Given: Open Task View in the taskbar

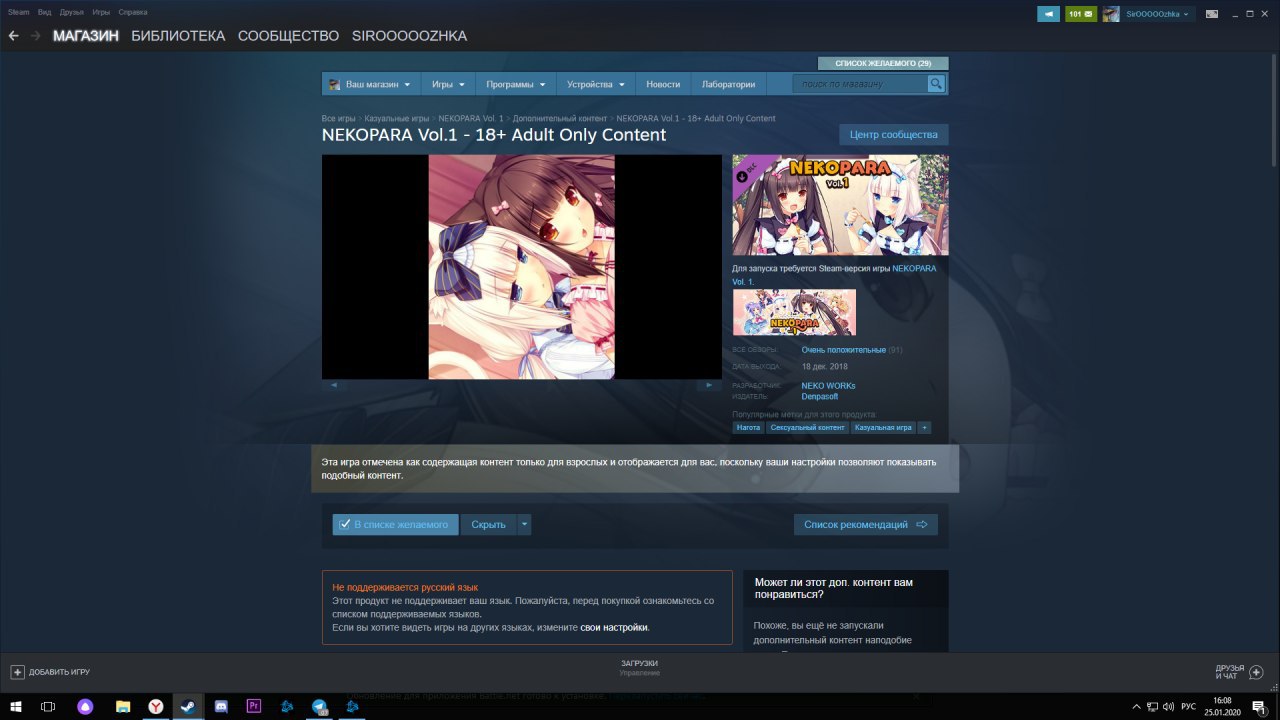Looking at the screenshot, I should (48, 706).
